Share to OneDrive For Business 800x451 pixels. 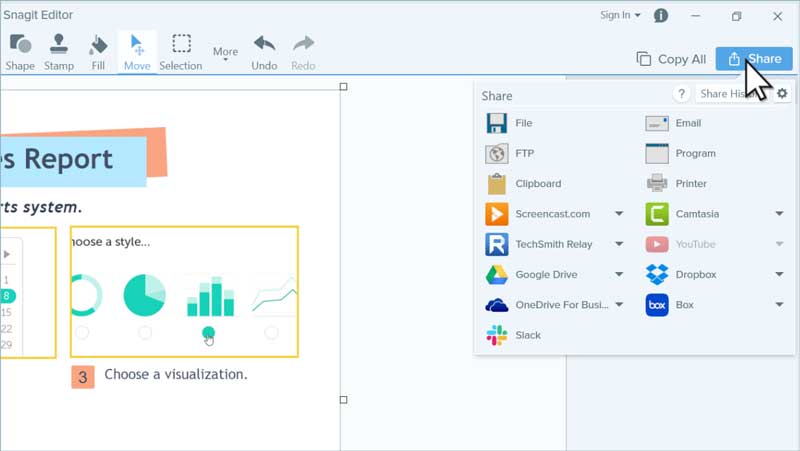tap(547, 305)
